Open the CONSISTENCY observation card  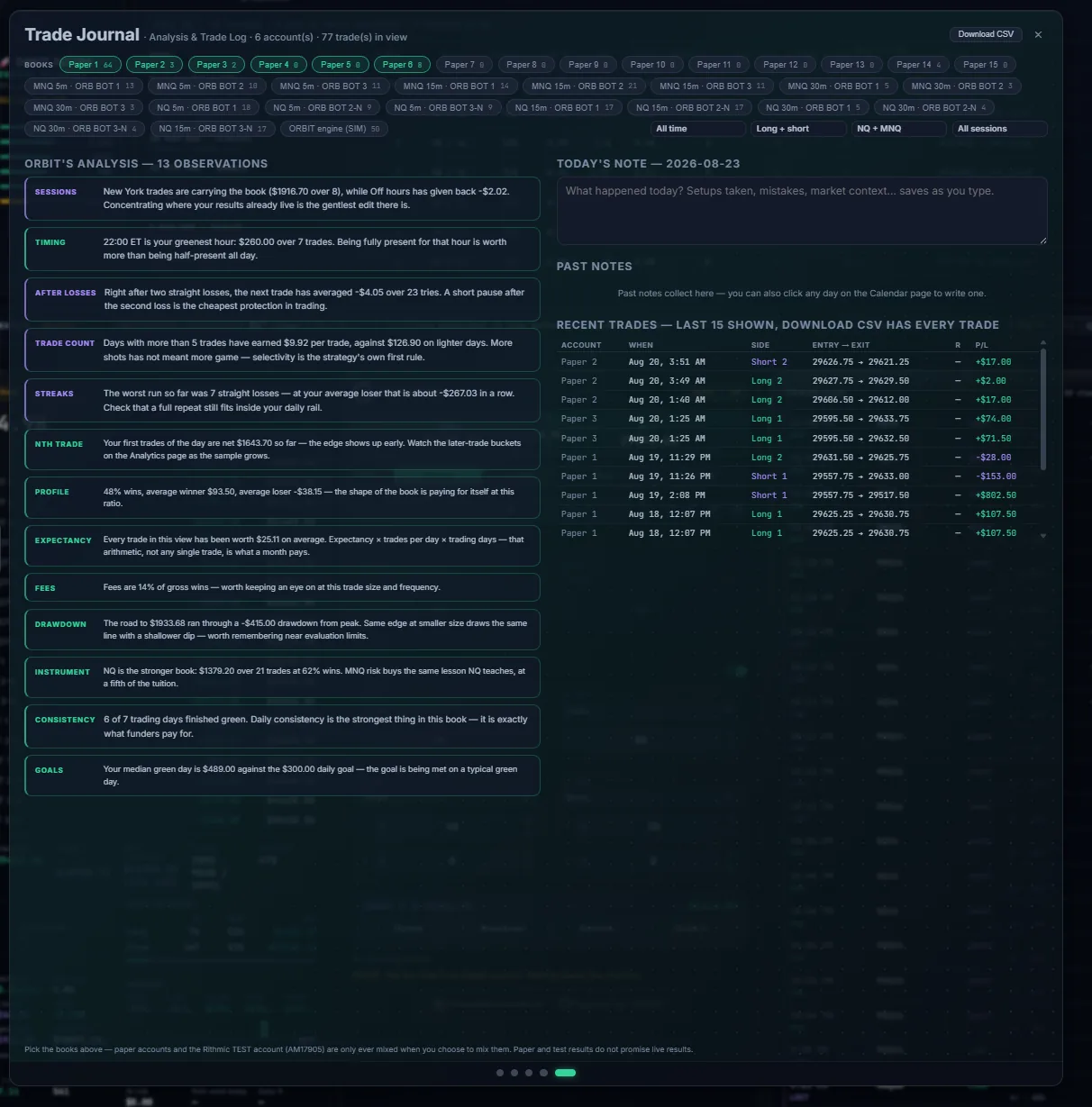[x=282, y=726]
